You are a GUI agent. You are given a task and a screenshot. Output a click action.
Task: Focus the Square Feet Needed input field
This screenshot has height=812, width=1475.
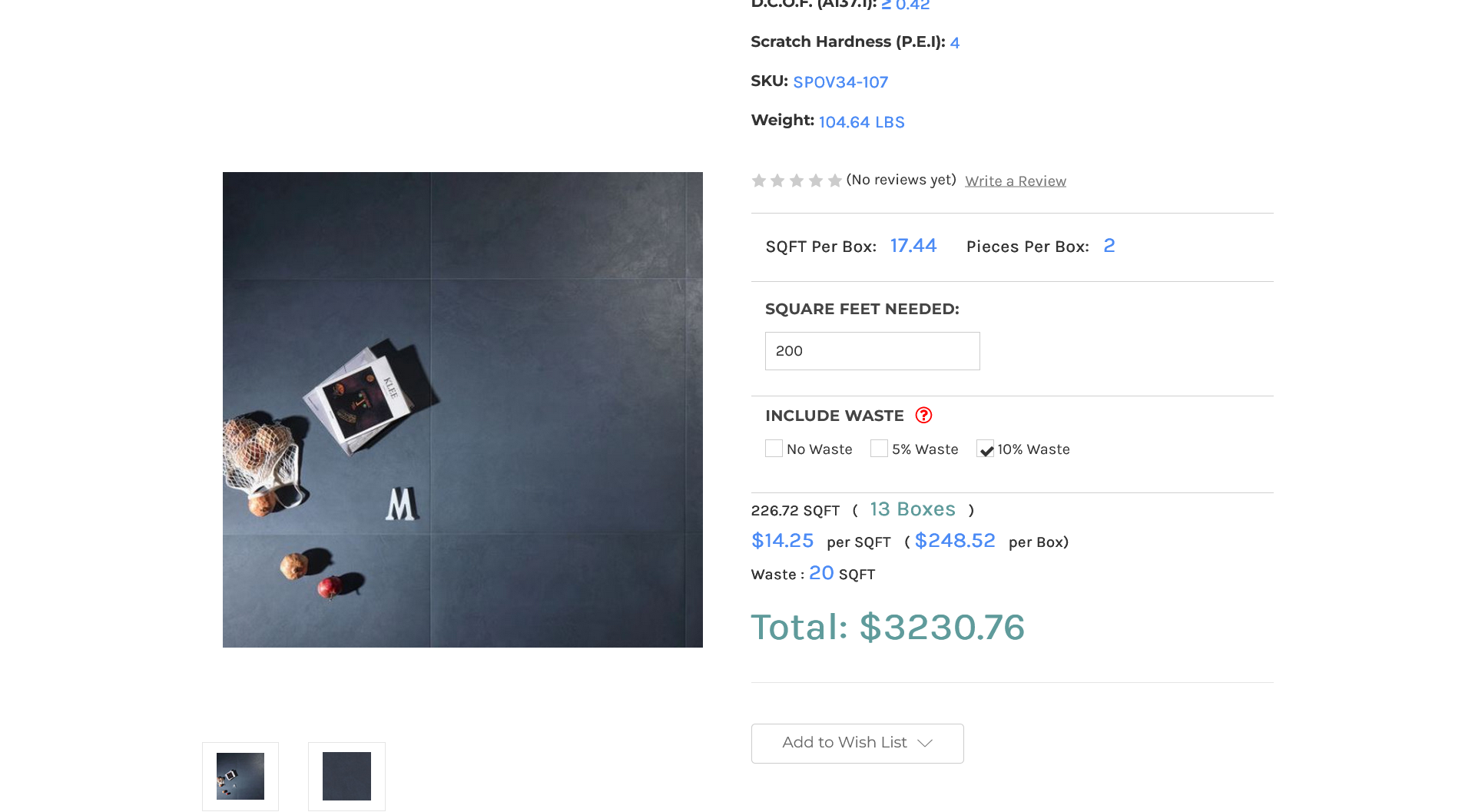(872, 351)
